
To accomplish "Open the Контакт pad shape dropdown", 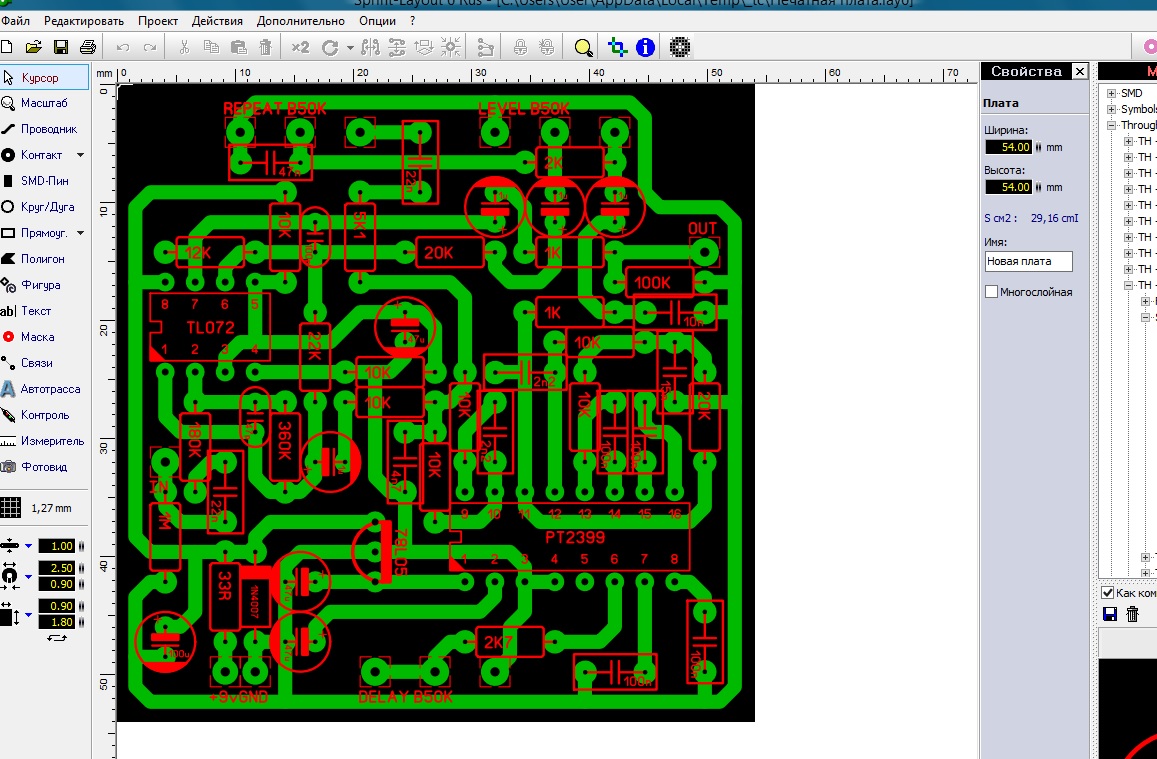I will click(80, 155).
